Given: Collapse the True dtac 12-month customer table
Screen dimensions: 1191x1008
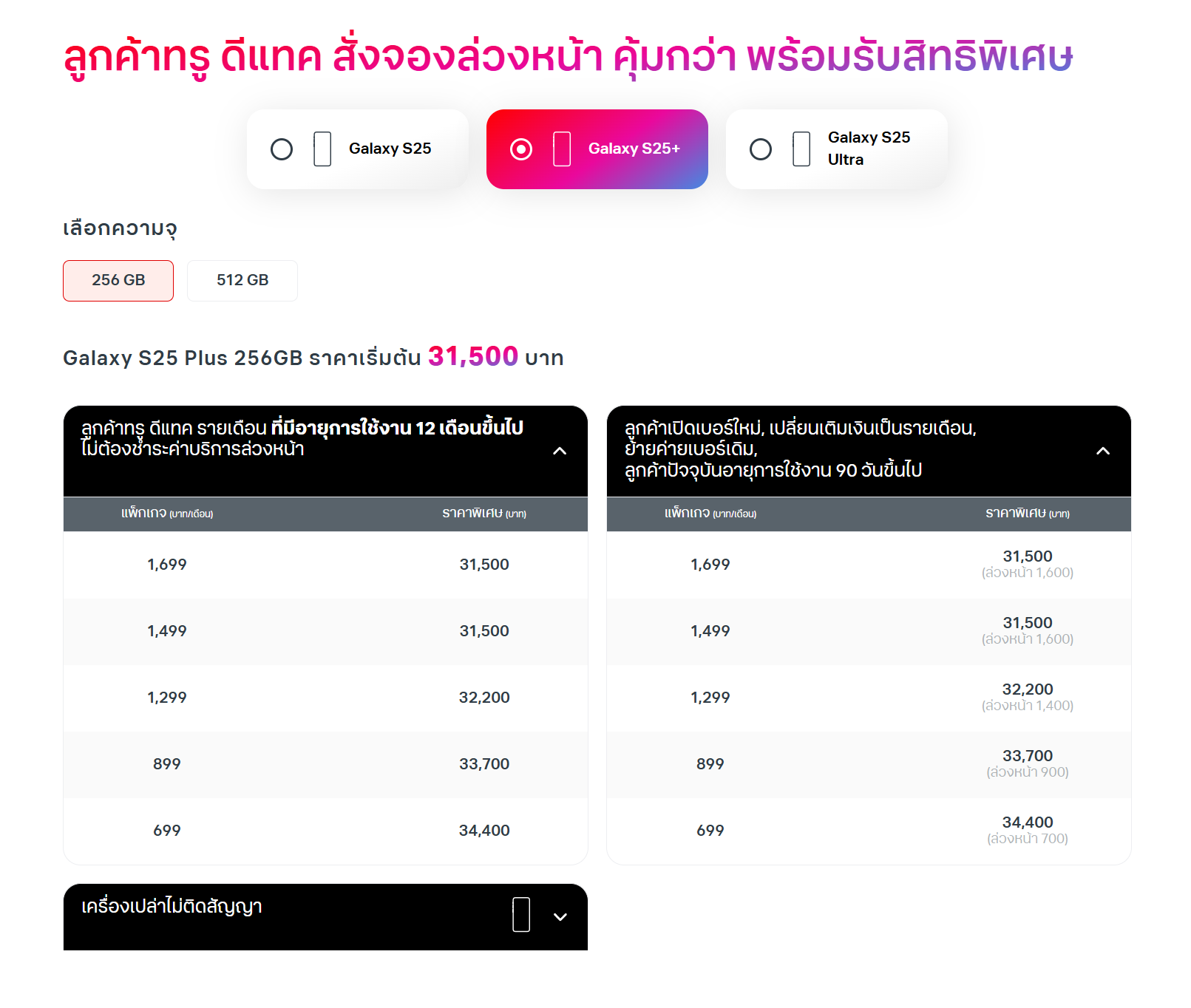Looking at the screenshot, I should pos(560,451).
